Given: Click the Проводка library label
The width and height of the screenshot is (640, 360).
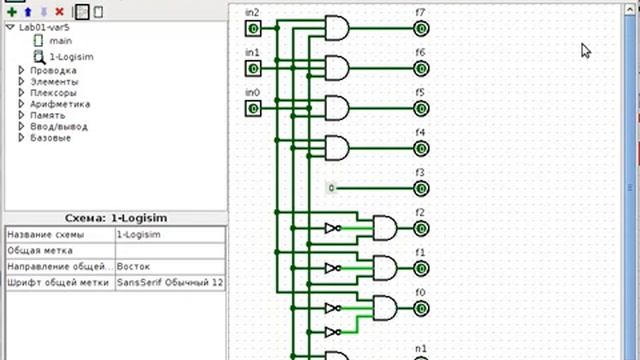Looking at the screenshot, I should tap(53, 71).
